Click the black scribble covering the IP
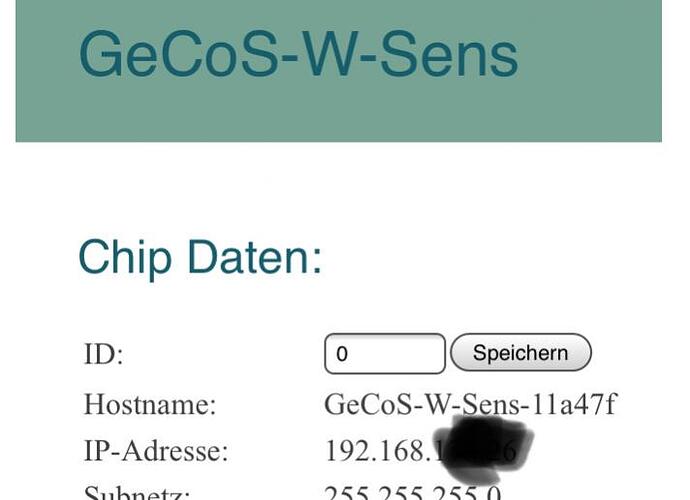 point(482,449)
